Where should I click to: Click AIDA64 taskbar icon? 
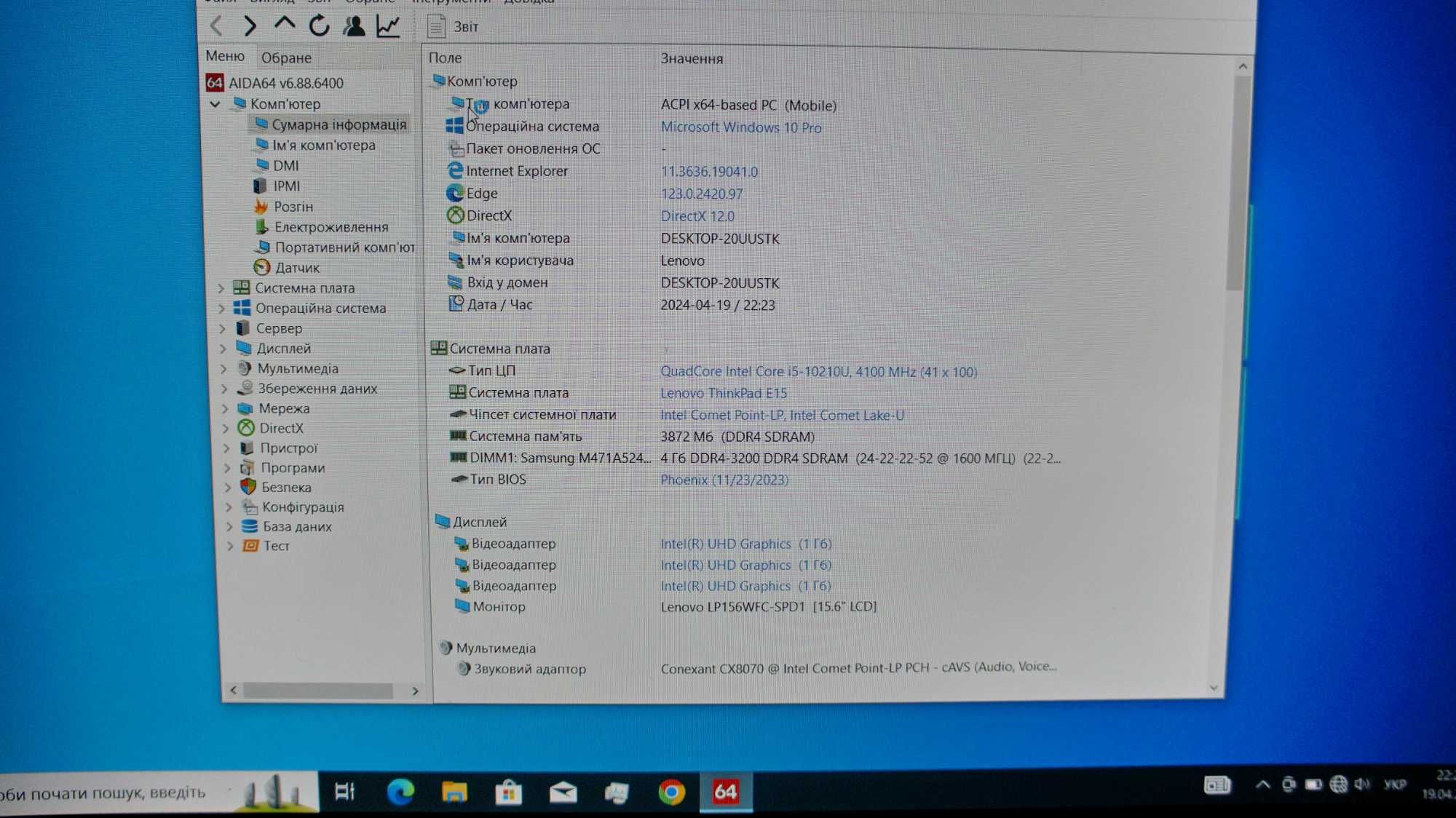click(x=725, y=792)
